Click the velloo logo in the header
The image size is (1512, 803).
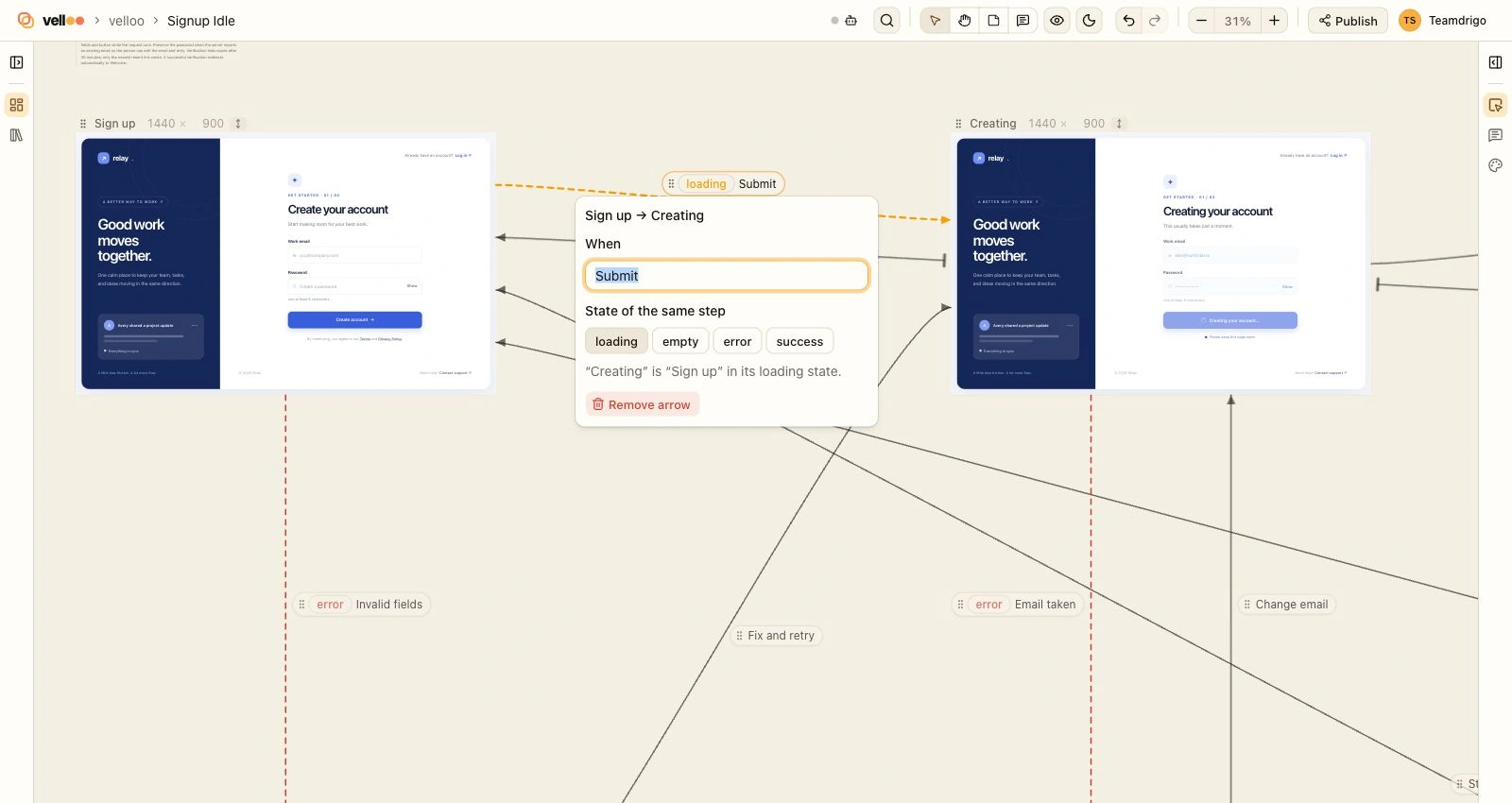click(x=51, y=20)
